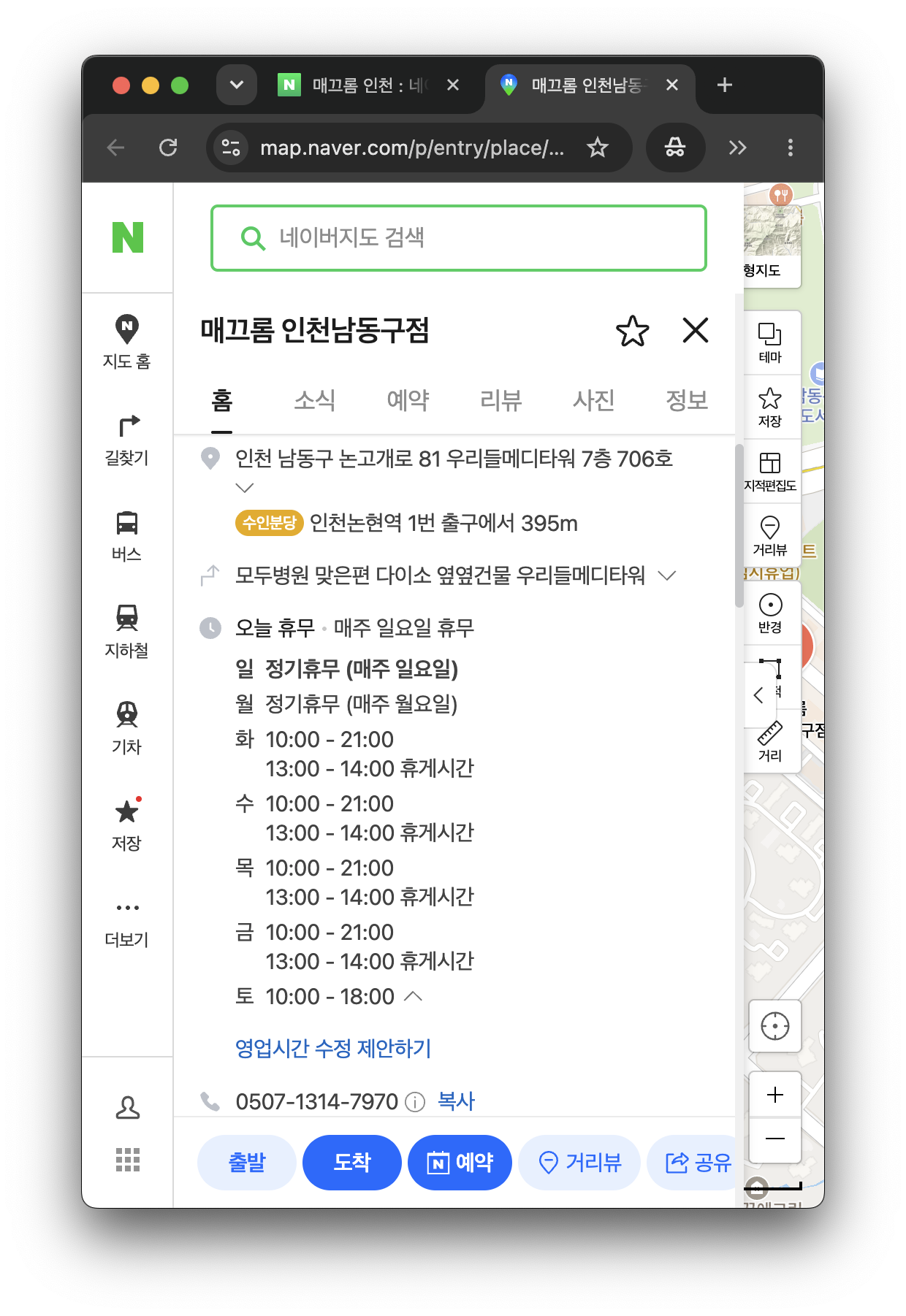Viewport: 906px width, 1316px height.
Task: Expand the address details chevron
Action: (x=245, y=488)
